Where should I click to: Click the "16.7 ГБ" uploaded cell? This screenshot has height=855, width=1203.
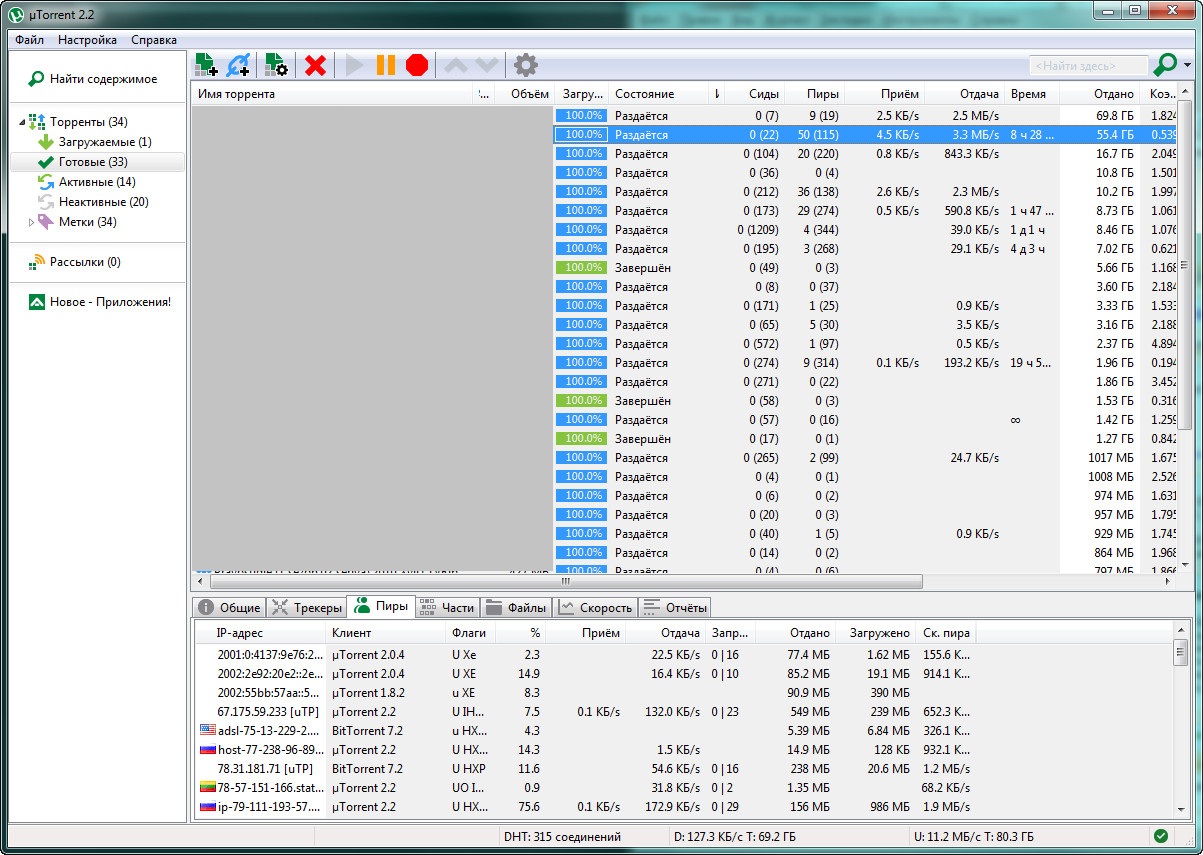pyautogui.click(x=1115, y=154)
